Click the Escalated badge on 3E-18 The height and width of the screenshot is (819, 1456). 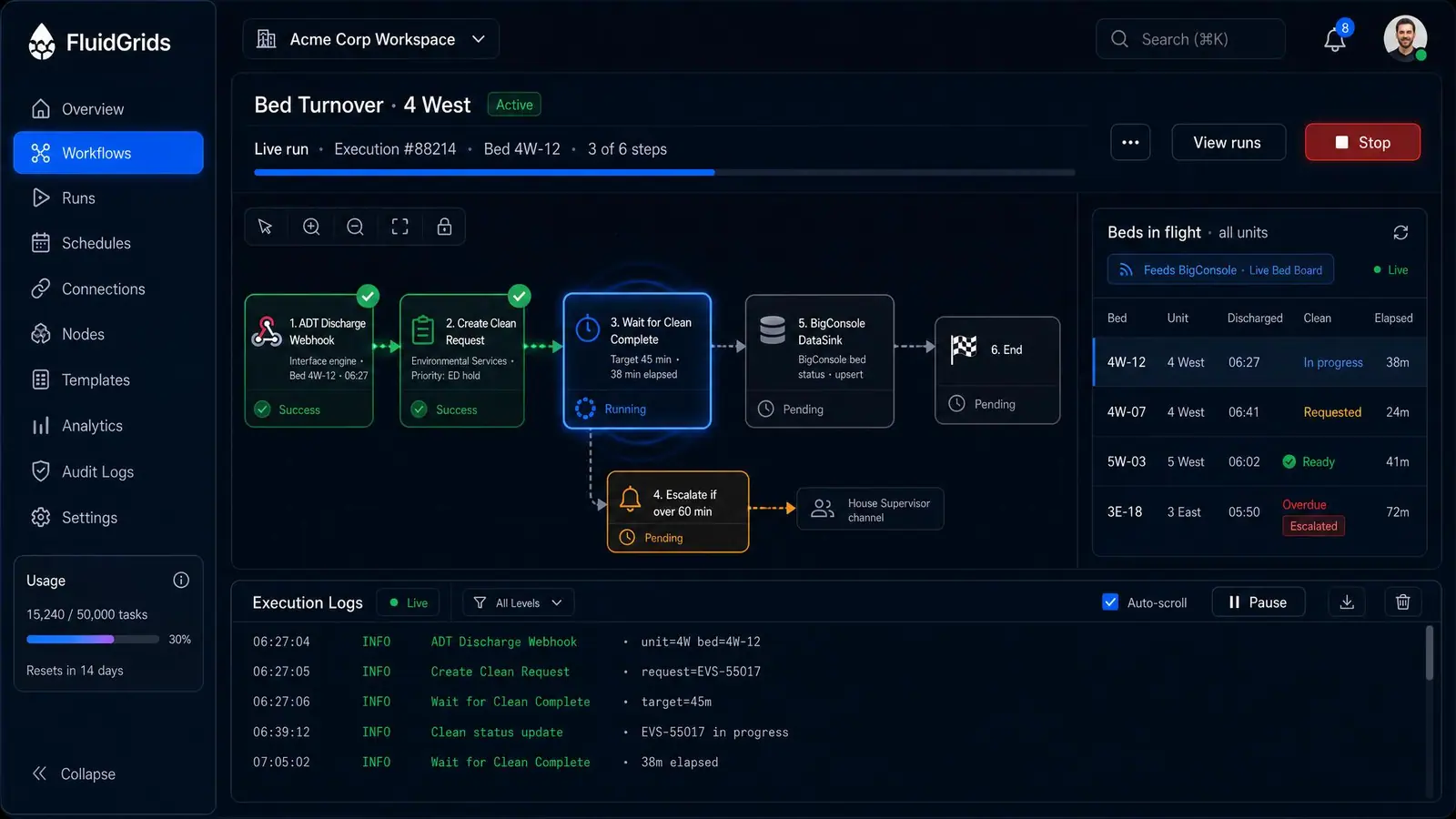click(1313, 526)
